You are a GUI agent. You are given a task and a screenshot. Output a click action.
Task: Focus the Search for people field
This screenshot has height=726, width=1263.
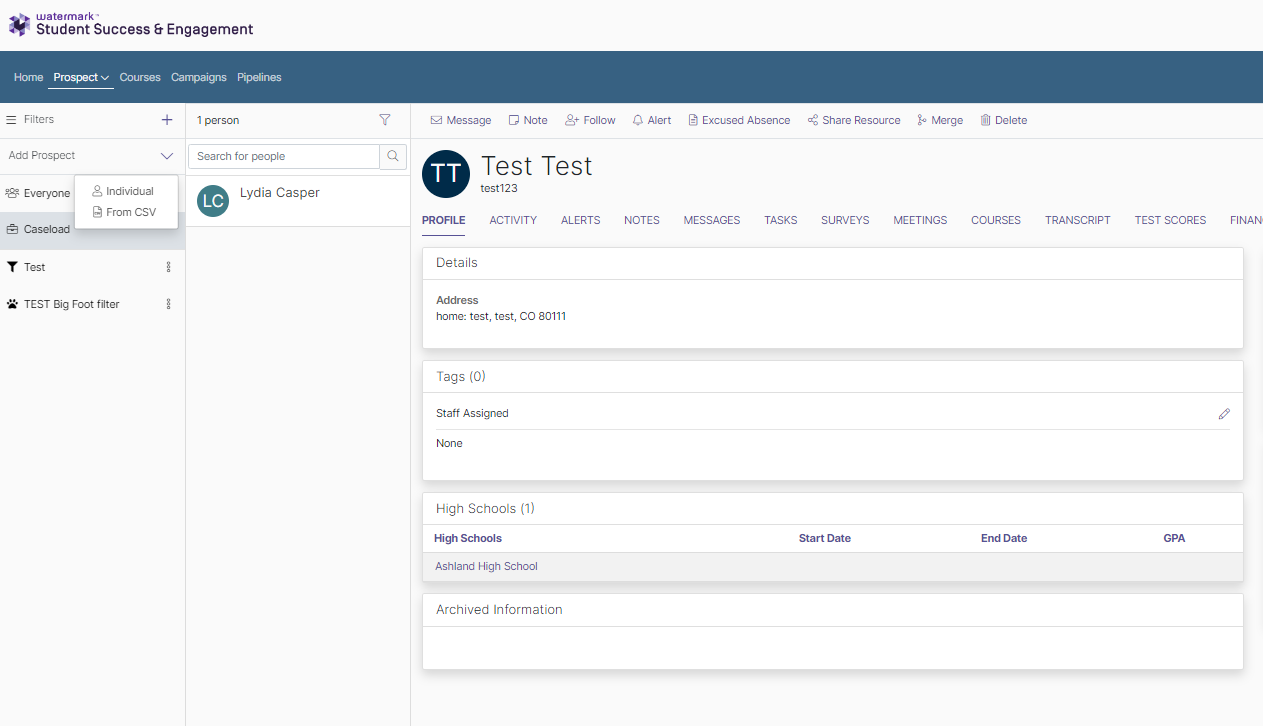284,156
